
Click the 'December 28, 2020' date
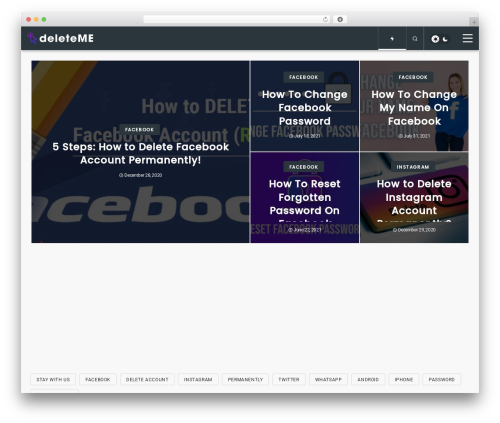[x=140, y=175]
